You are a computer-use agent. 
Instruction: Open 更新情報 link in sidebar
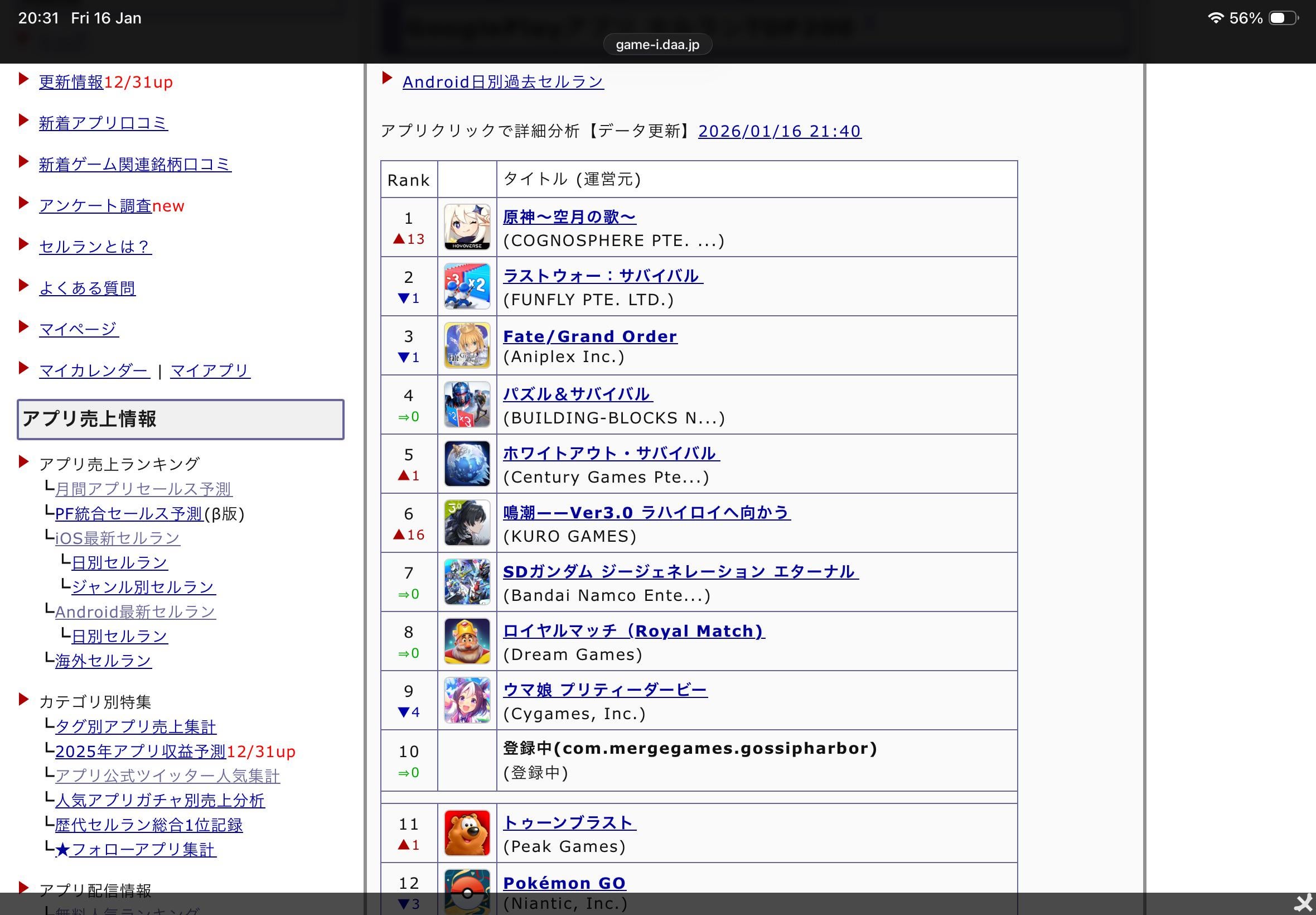tap(71, 82)
